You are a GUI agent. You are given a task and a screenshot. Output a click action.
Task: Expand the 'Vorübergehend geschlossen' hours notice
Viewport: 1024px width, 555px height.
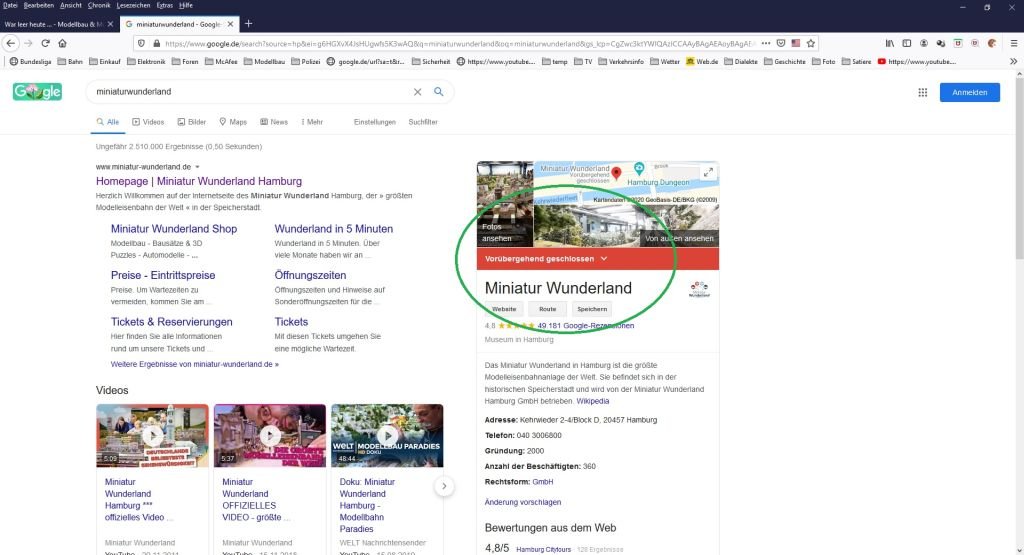(603, 259)
